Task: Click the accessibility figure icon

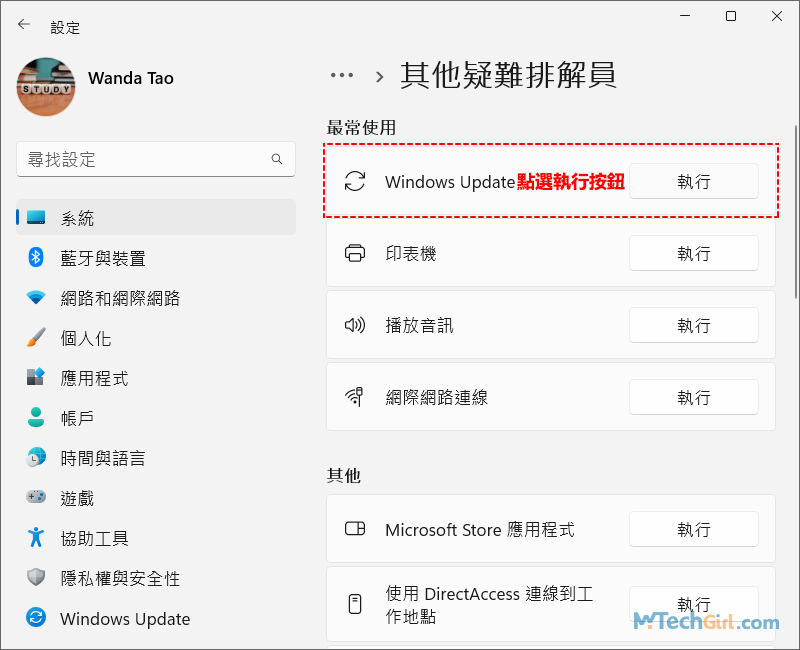Action: click(36, 538)
